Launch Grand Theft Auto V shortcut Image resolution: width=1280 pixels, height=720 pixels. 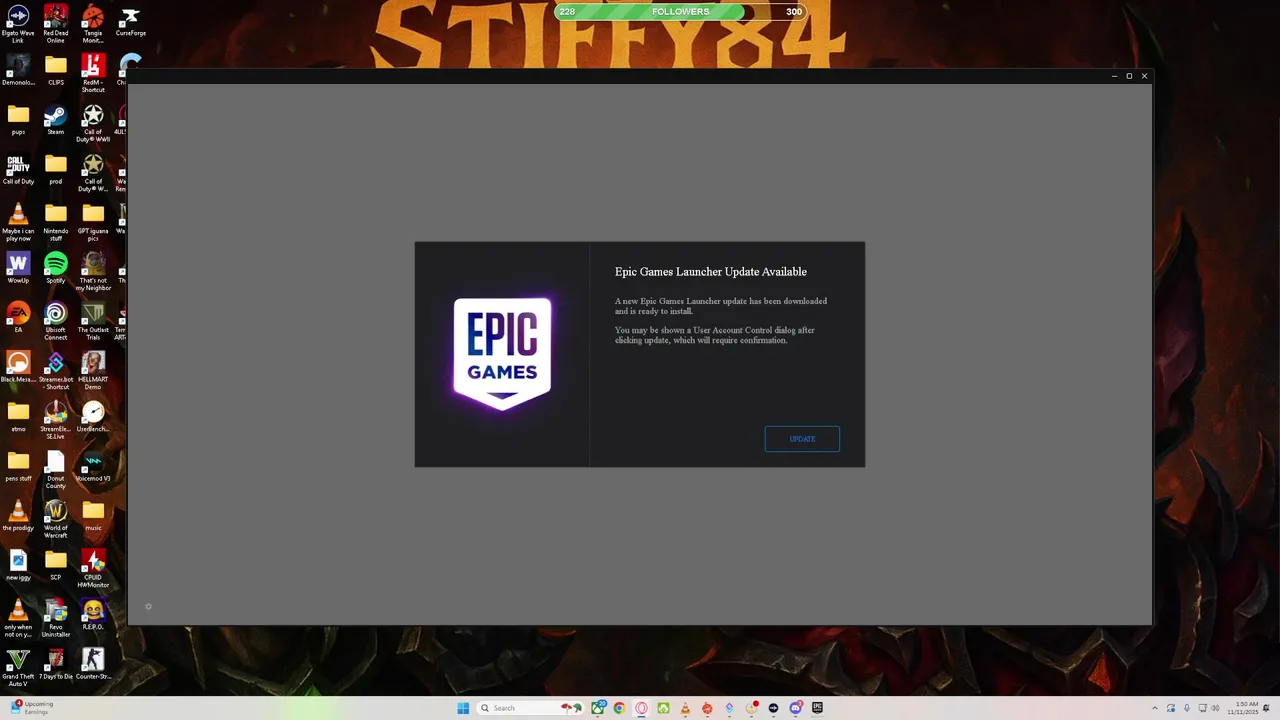18,667
